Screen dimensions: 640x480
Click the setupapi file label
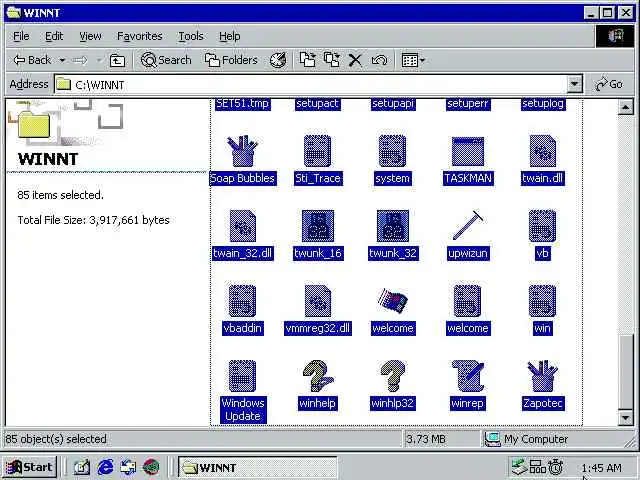tap(393, 104)
